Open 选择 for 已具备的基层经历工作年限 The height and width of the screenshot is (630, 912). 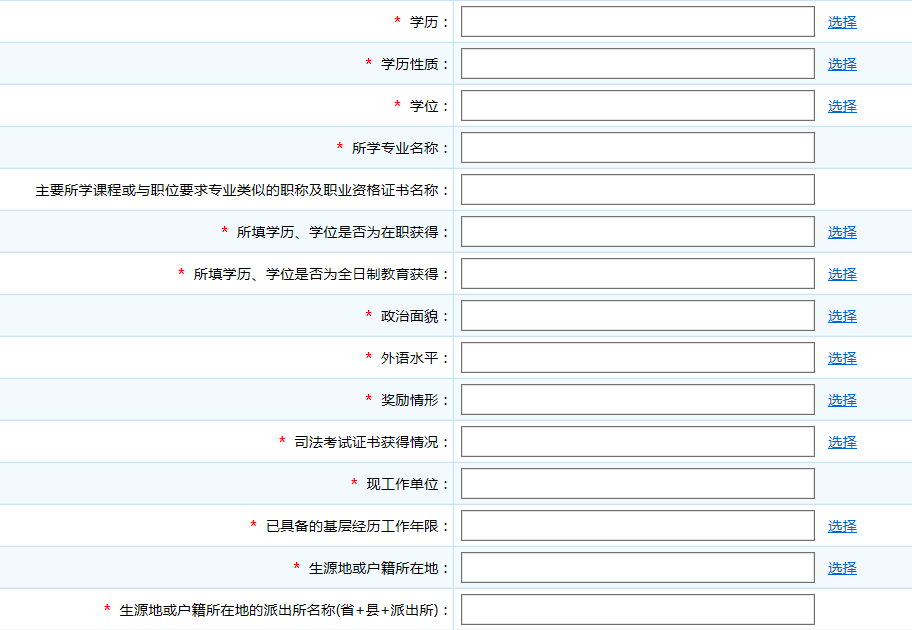pyautogui.click(x=843, y=525)
